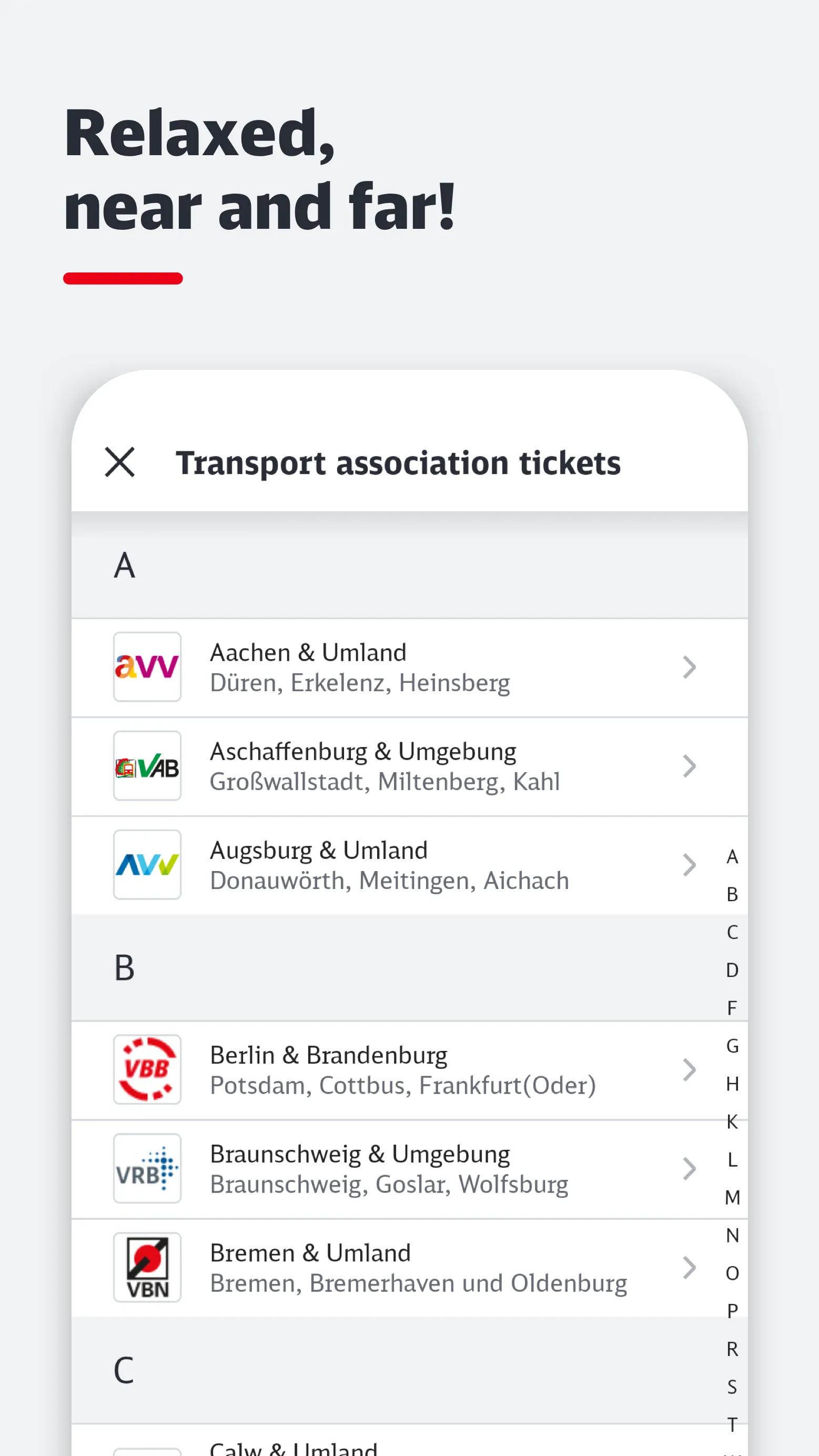This screenshot has width=819, height=1456.
Task: Open Aachen & Umland chevron arrow
Action: [689, 667]
